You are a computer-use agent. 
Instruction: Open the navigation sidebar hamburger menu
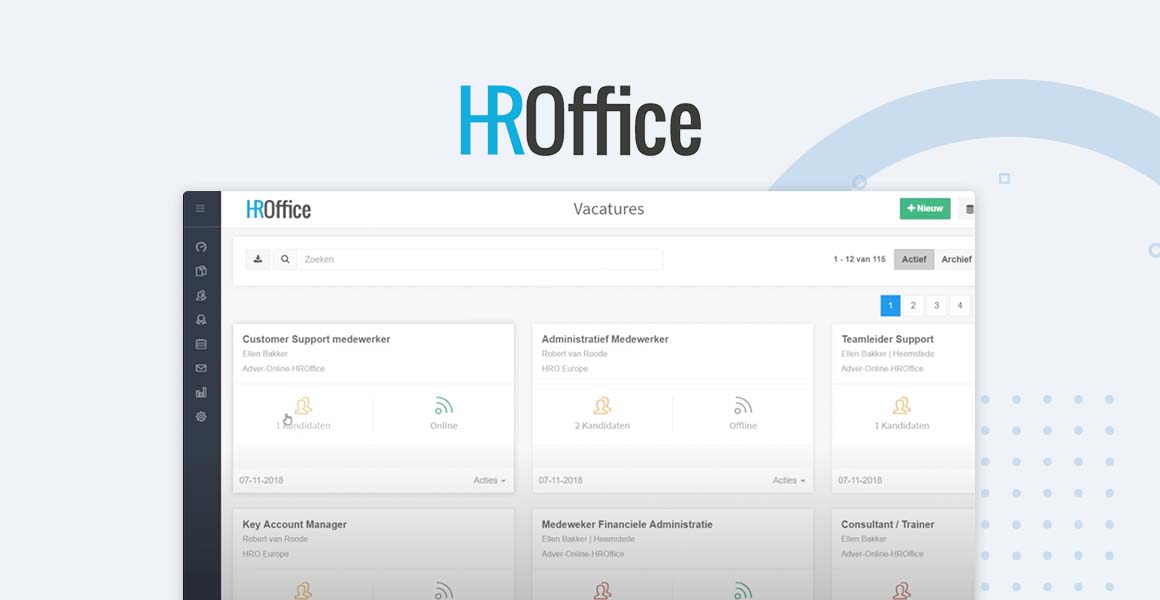pyautogui.click(x=200, y=207)
